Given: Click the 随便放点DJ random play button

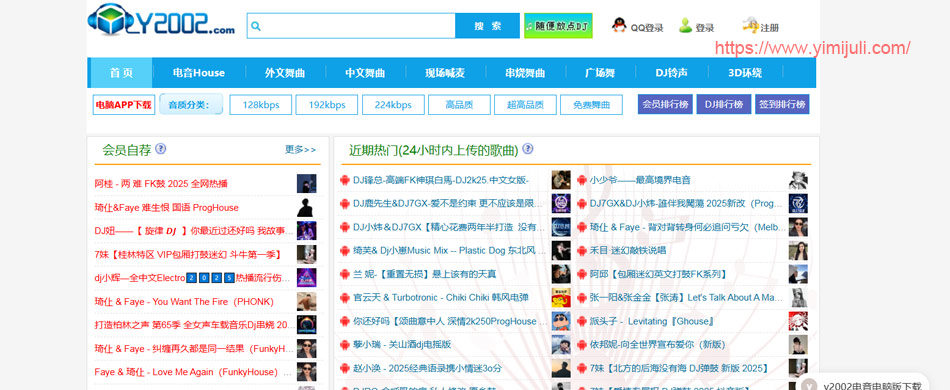Looking at the screenshot, I should pos(558,26).
